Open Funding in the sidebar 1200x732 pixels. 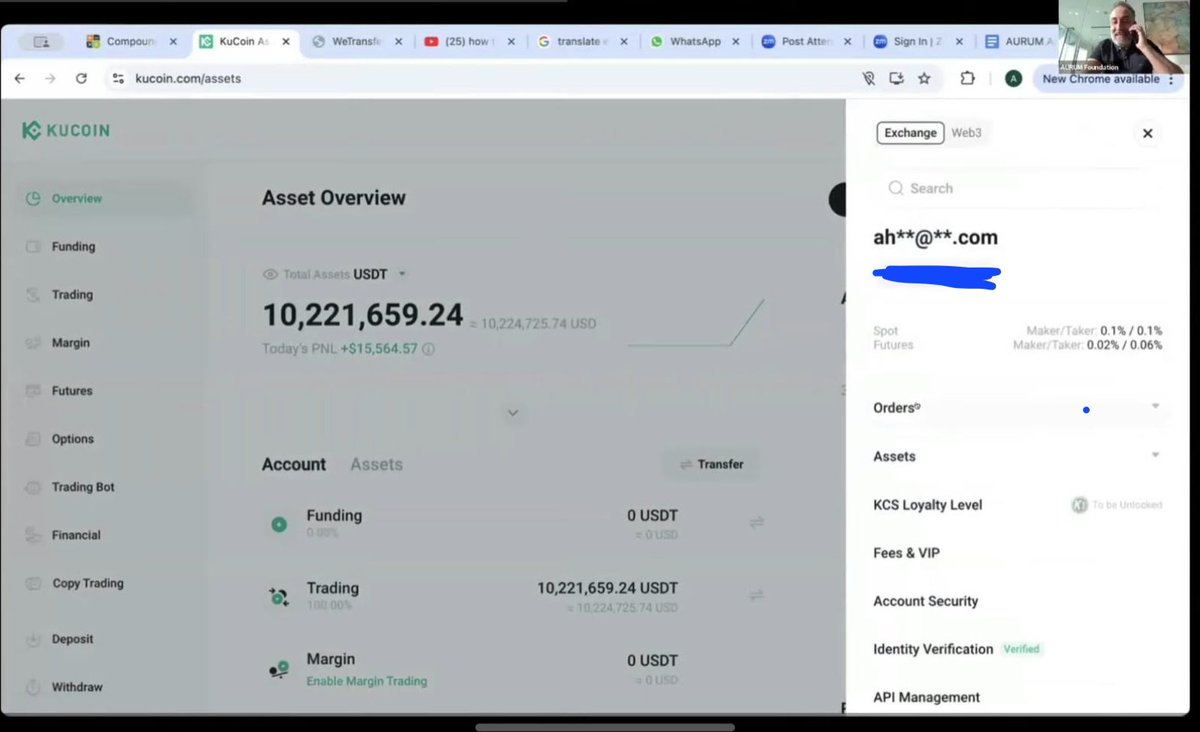(x=74, y=246)
